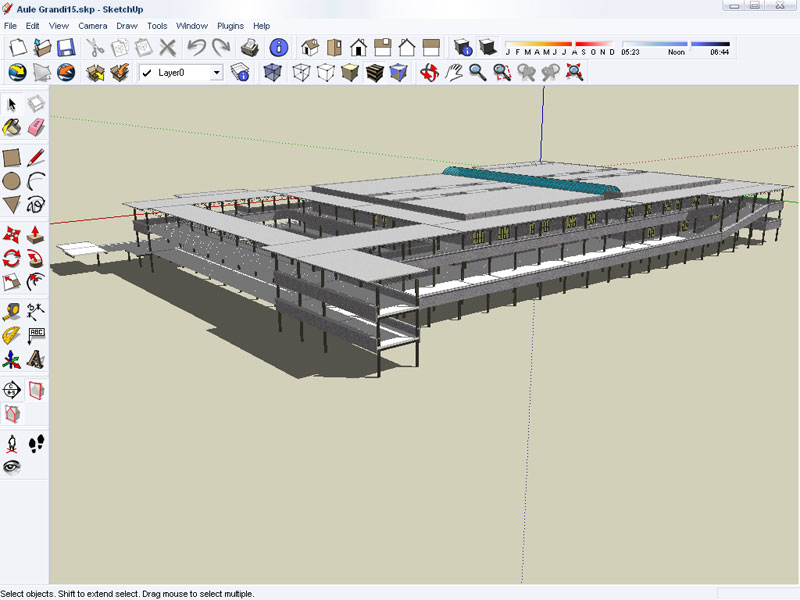Select the Line pencil tool
The image size is (800, 600).
[36, 158]
